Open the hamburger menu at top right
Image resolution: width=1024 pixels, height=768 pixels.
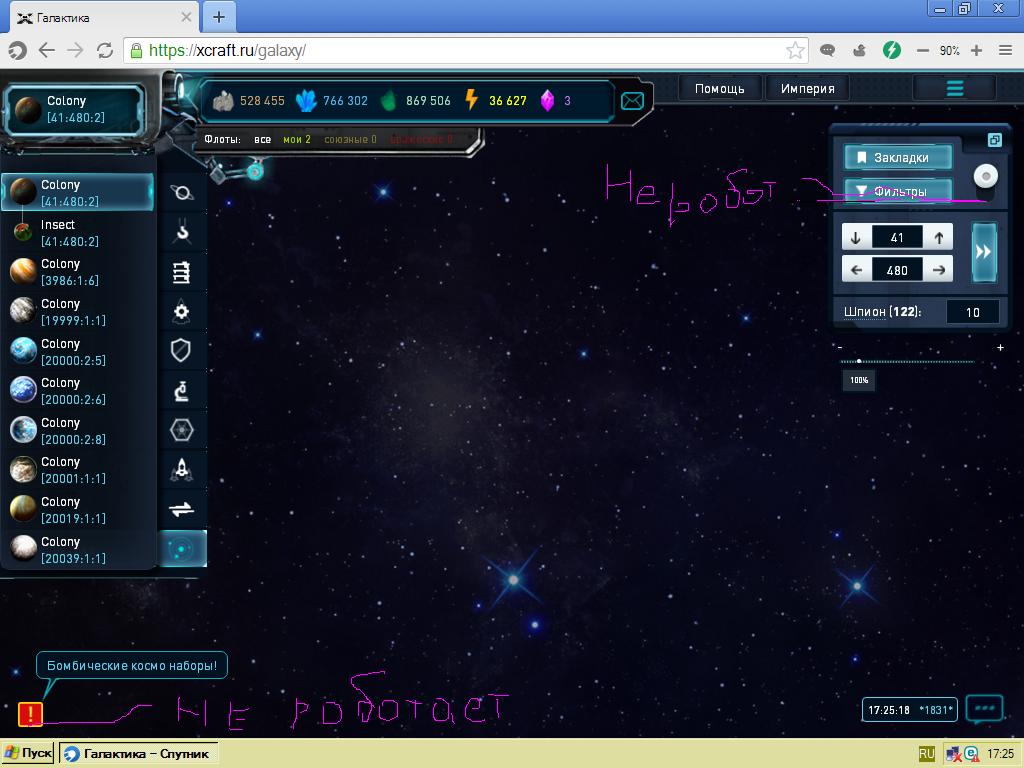pos(954,89)
